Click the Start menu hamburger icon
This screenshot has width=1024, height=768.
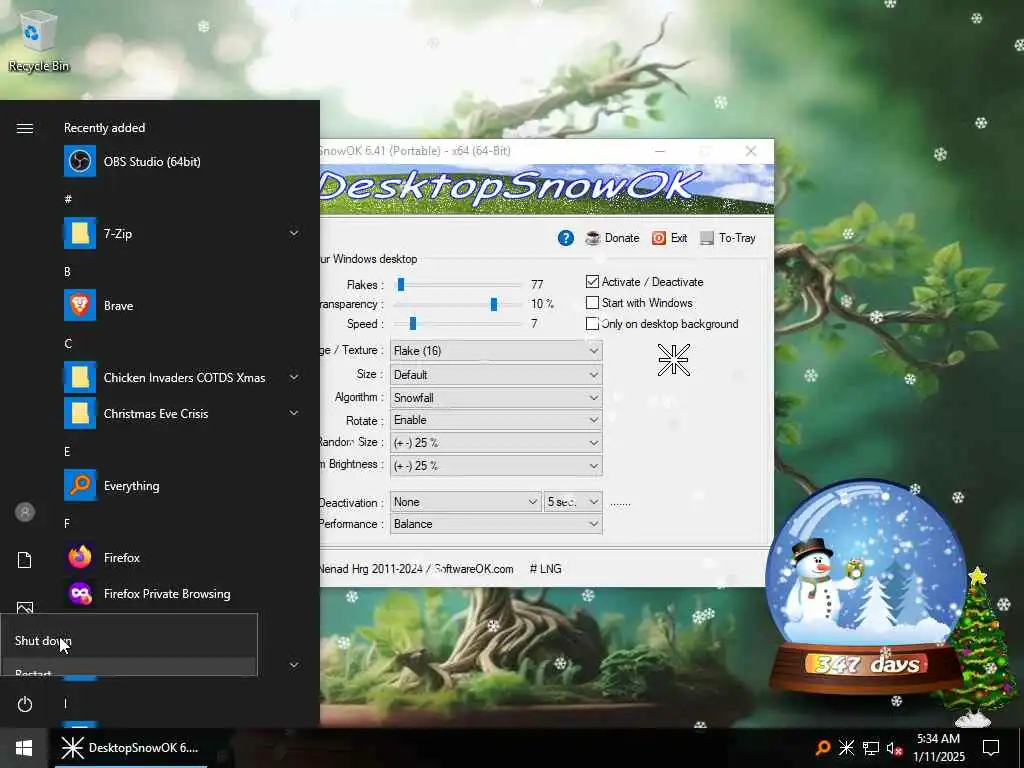pos(25,128)
